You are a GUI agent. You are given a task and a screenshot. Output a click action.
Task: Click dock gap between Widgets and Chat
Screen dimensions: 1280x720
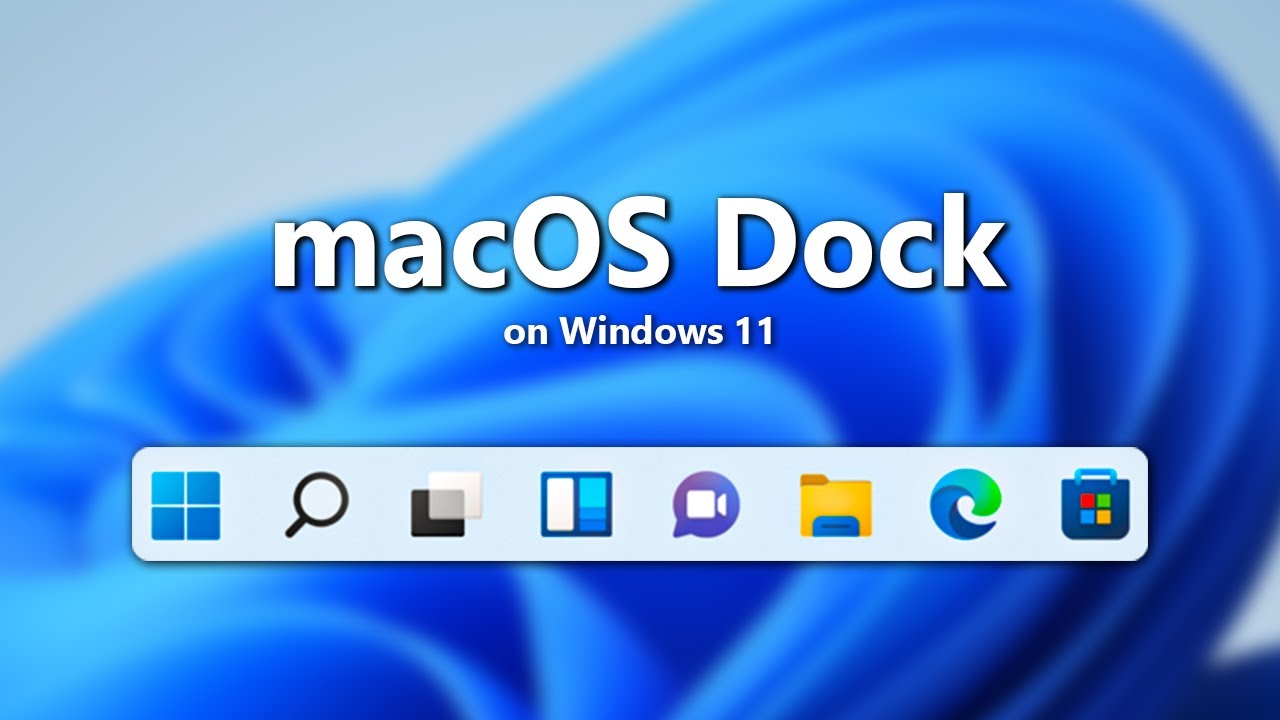coord(641,505)
